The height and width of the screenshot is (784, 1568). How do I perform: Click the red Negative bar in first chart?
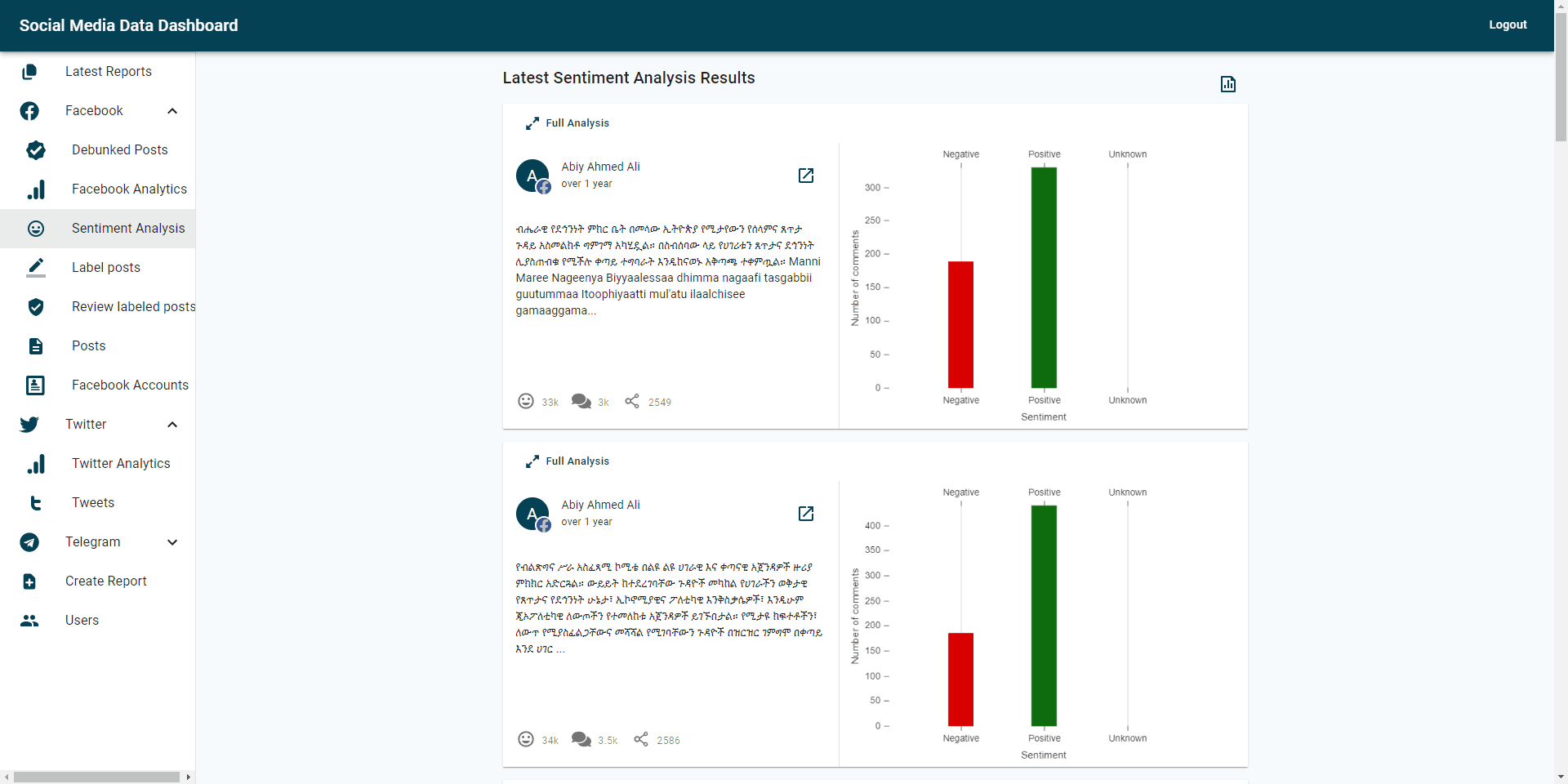[x=960, y=324]
